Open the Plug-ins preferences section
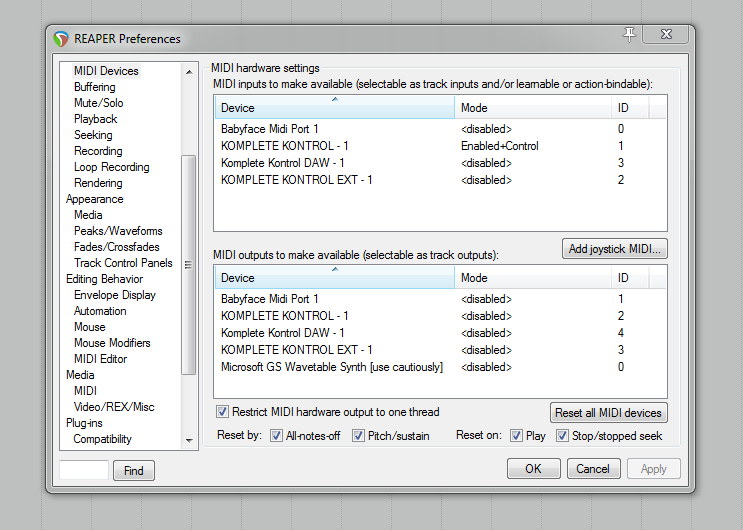The image size is (743, 530). 84,423
